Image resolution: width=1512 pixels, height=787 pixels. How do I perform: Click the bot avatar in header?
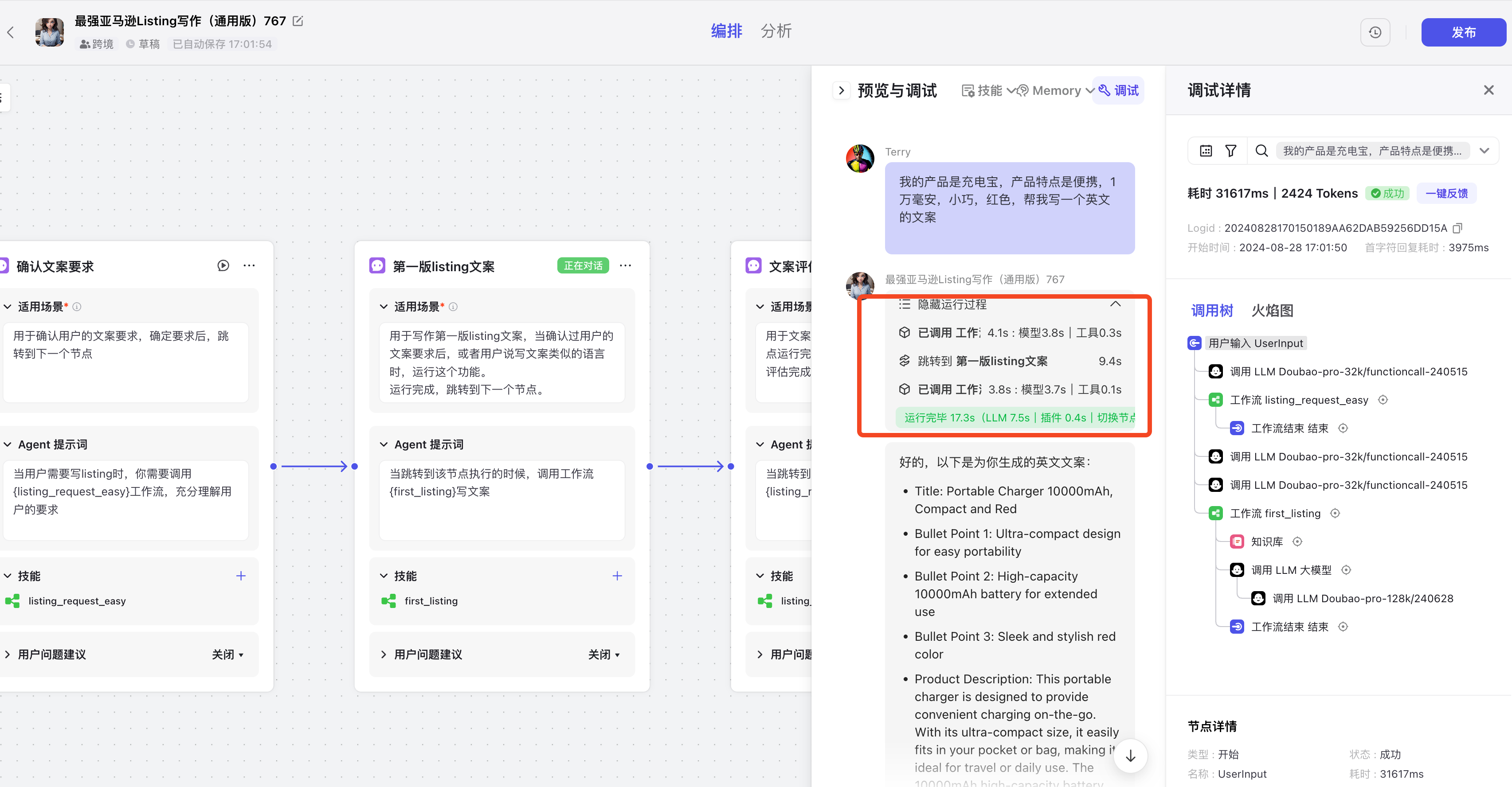[49, 32]
